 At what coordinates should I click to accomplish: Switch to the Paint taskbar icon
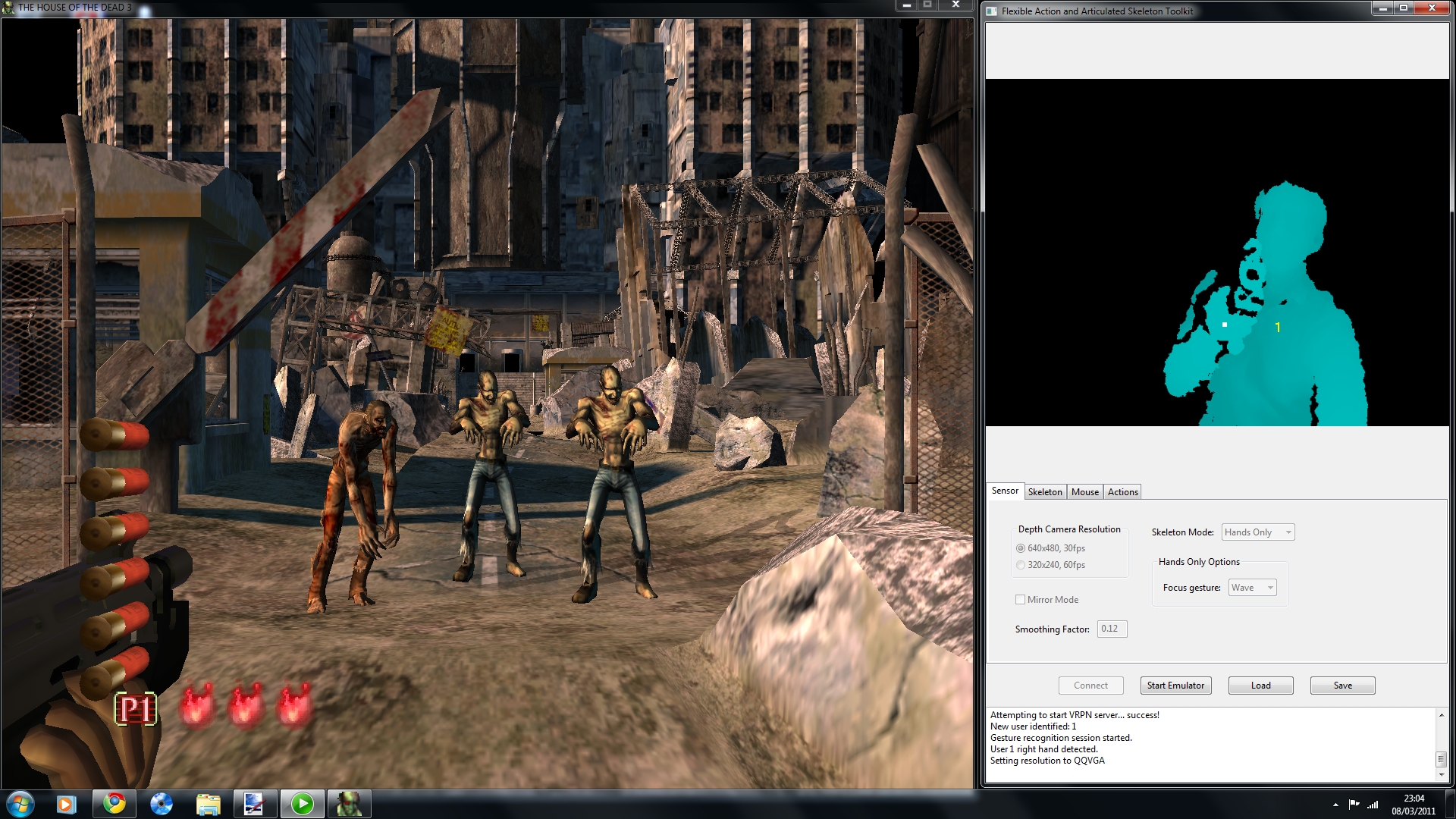click(x=254, y=804)
